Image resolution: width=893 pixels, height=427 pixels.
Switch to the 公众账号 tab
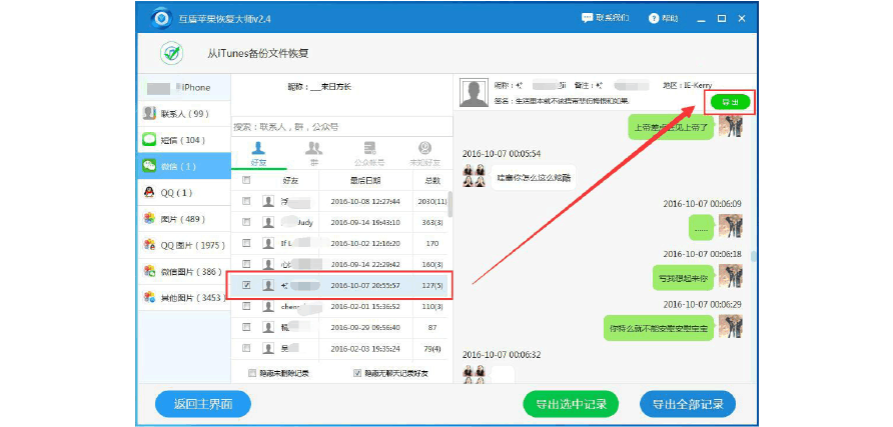coord(370,154)
